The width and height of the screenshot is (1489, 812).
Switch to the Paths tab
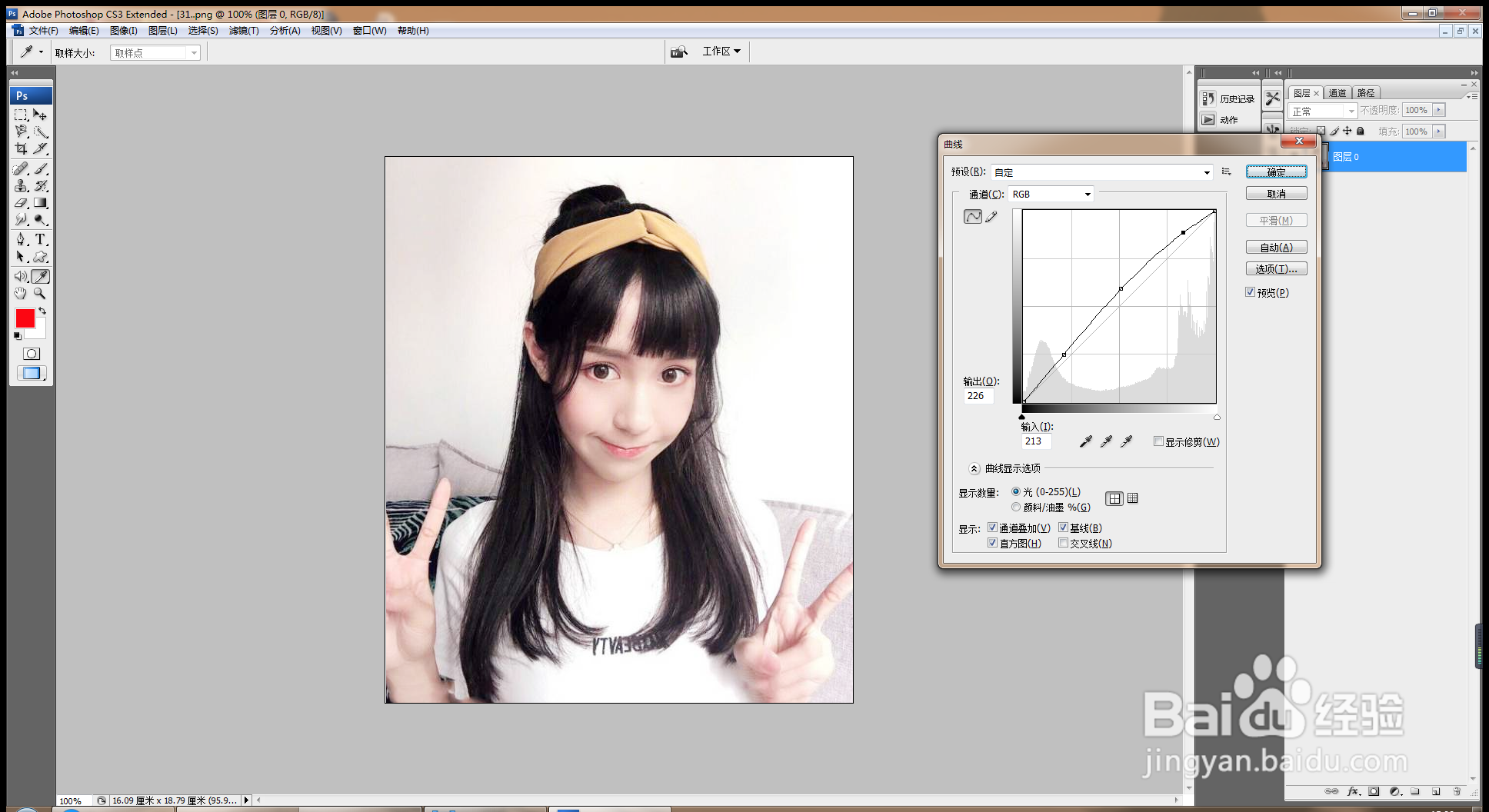(1366, 93)
